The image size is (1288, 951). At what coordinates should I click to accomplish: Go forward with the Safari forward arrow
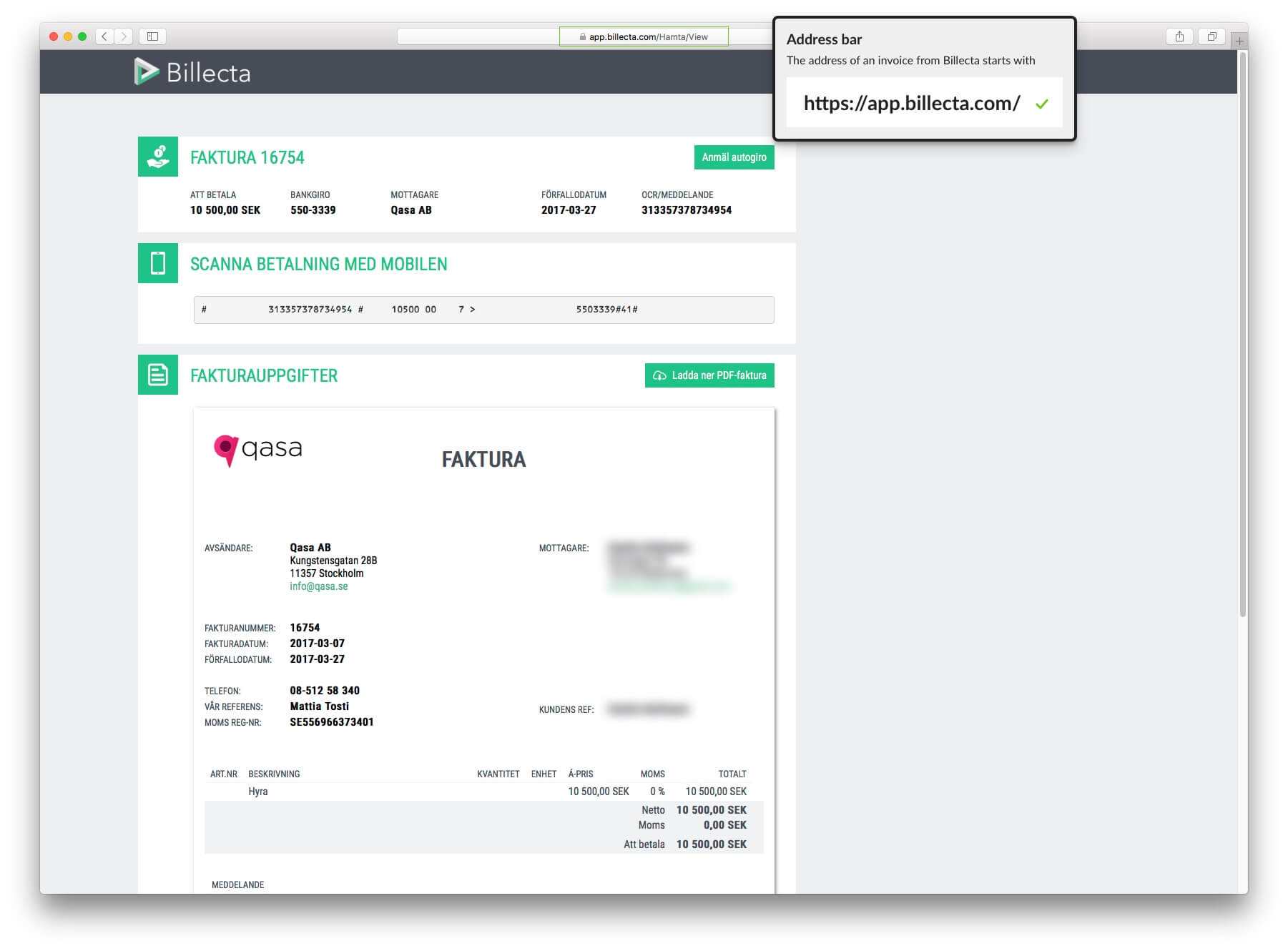click(x=124, y=36)
